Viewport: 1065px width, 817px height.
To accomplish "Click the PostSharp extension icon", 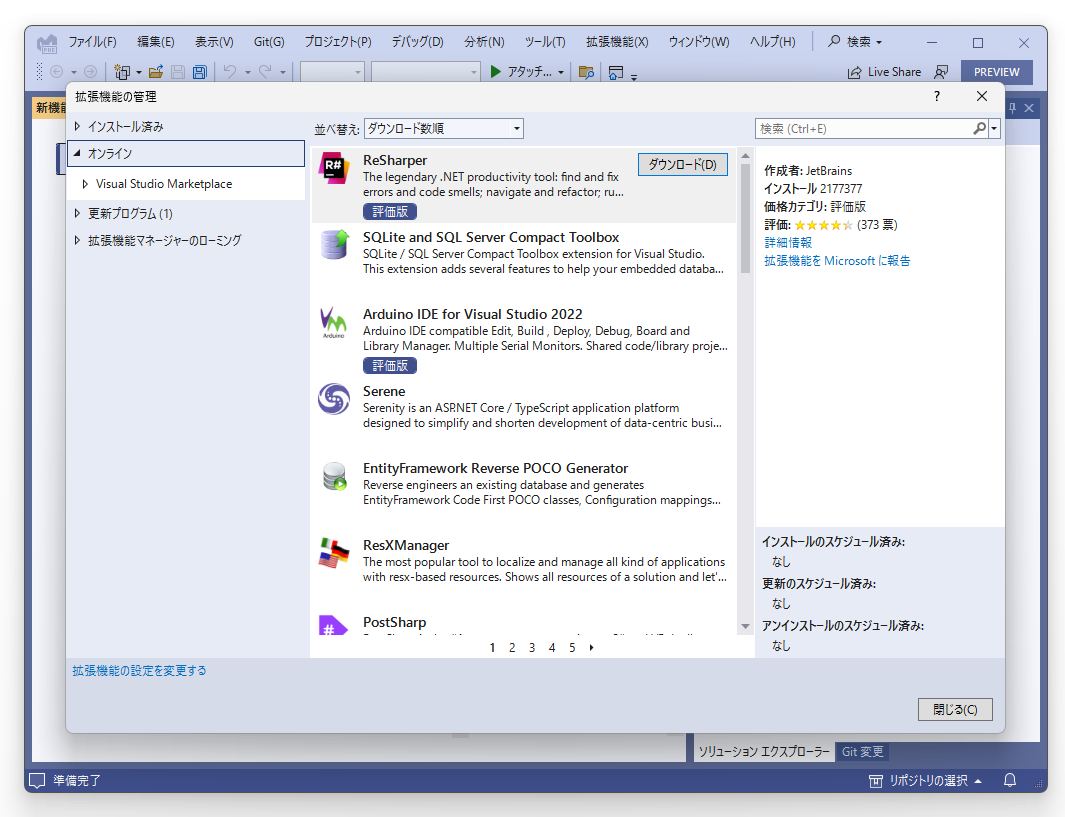I will [333, 626].
